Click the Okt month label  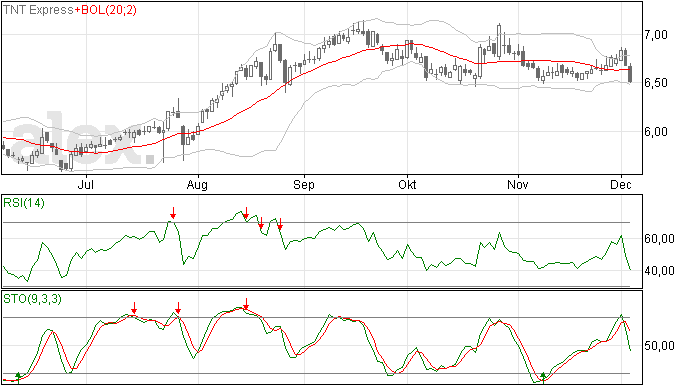(407, 184)
